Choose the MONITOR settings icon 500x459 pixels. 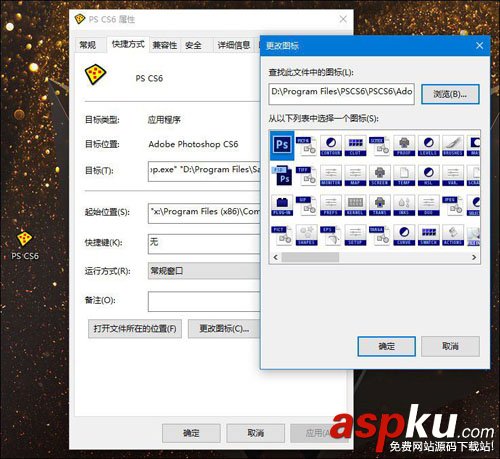(331, 175)
